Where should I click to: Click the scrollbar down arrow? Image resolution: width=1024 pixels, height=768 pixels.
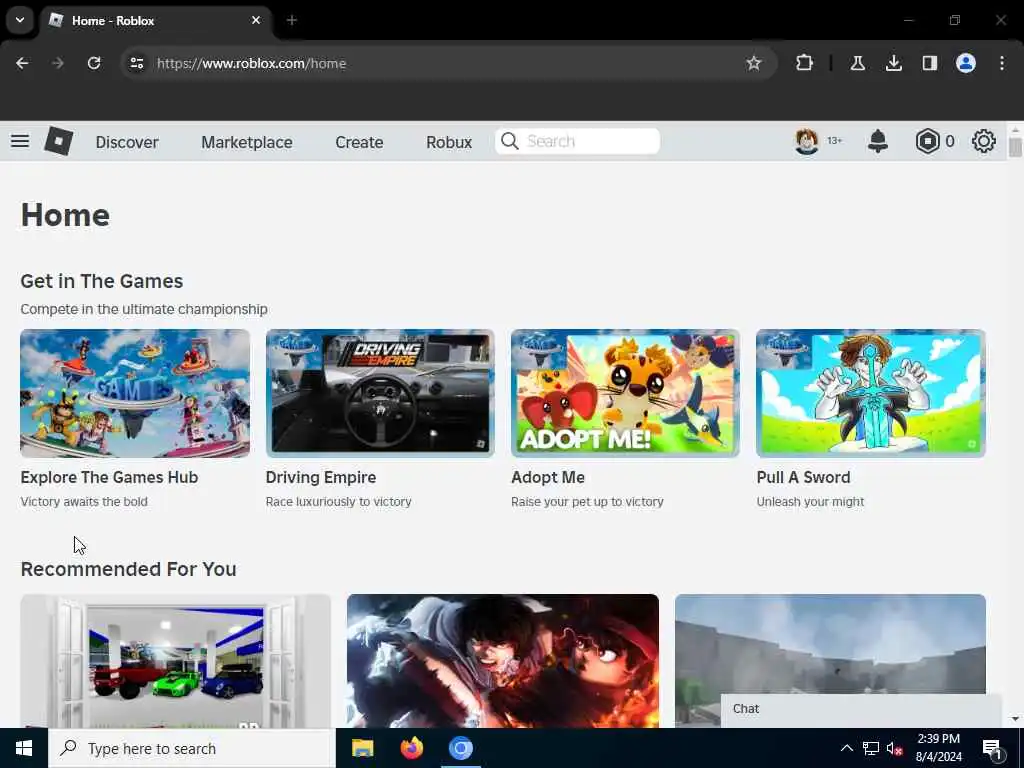tap(1015, 719)
